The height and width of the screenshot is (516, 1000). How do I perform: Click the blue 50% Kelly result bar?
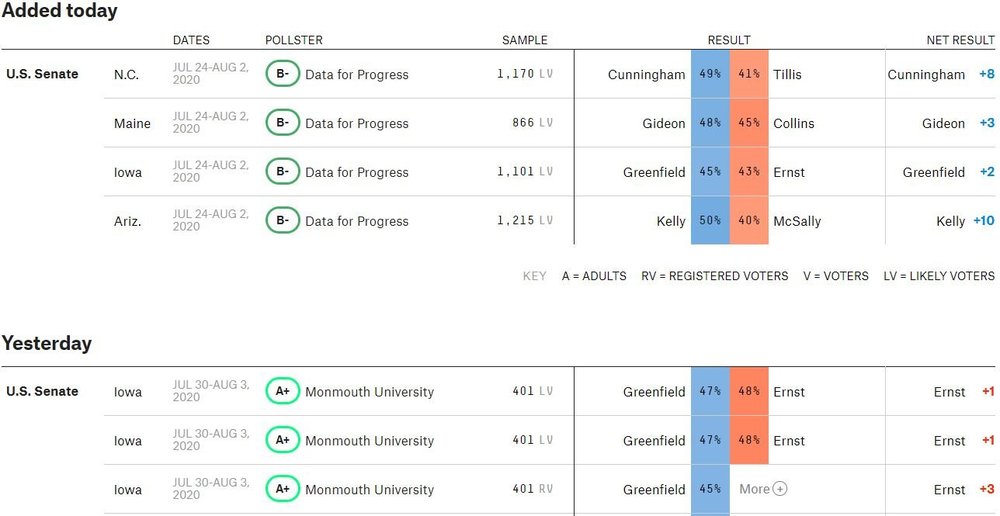pos(710,221)
